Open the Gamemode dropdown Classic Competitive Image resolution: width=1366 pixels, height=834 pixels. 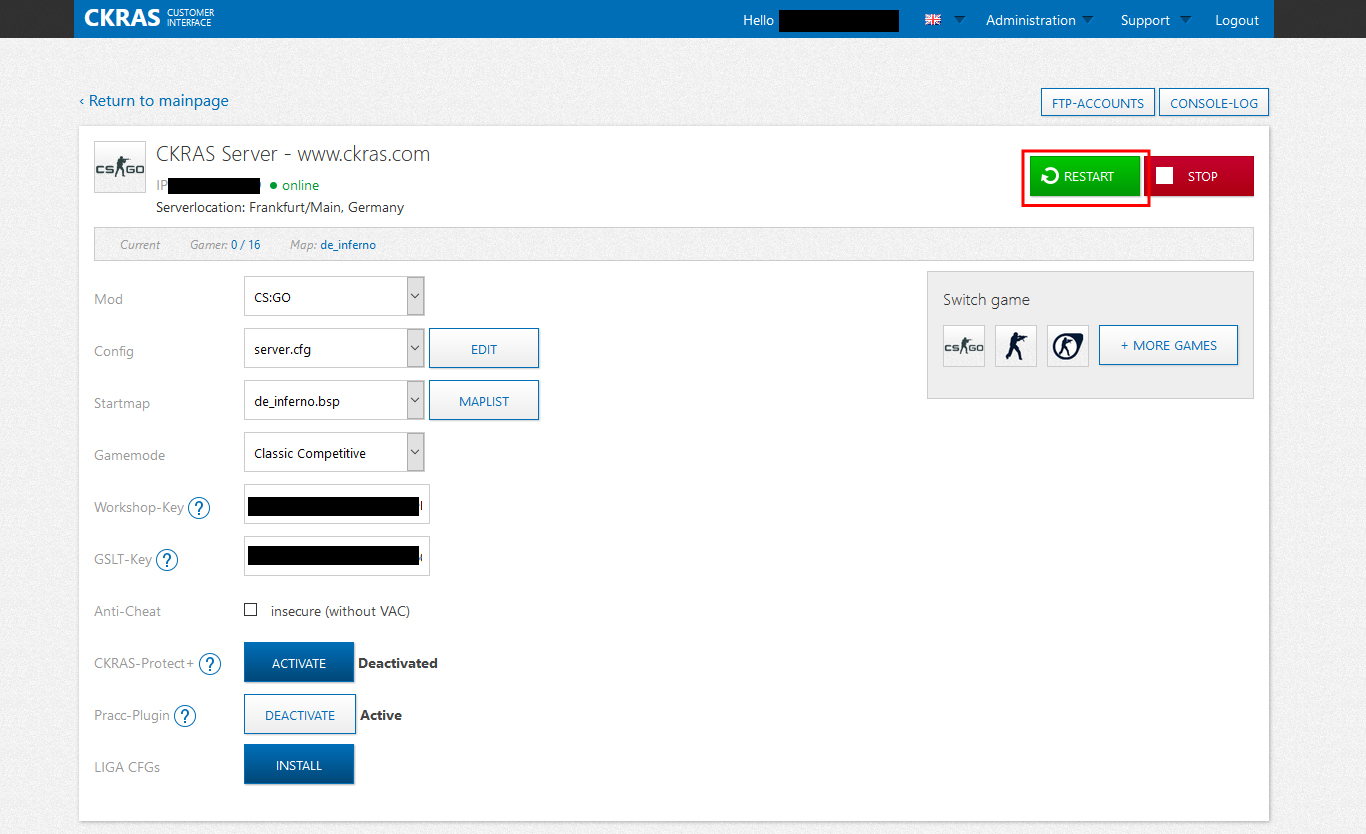pos(334,453)
